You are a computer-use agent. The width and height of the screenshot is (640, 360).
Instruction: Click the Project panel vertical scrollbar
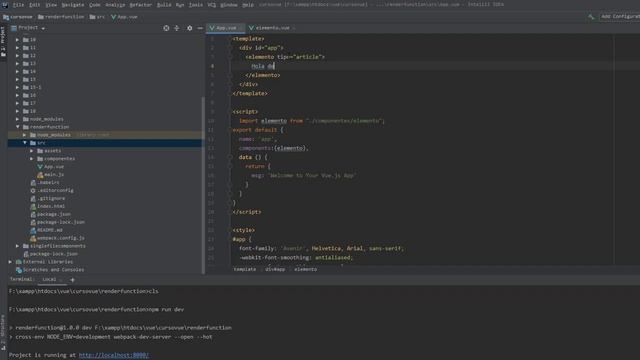point(203,186)
